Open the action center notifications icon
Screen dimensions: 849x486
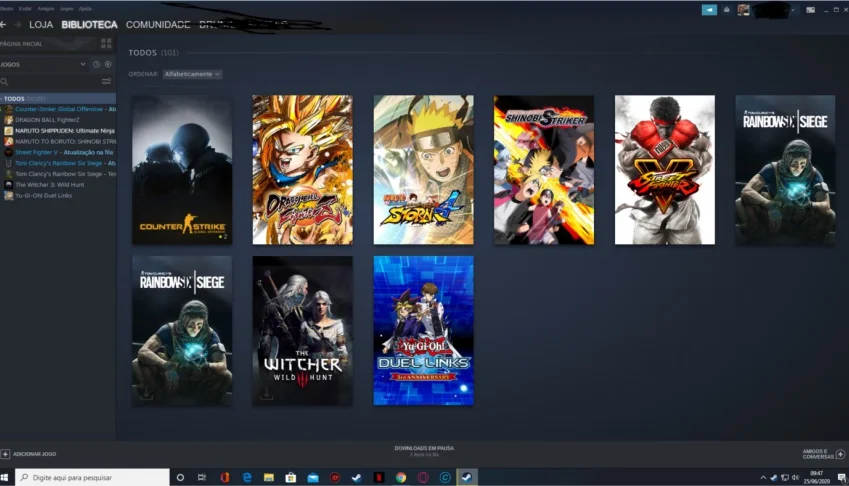tap(841, 477)
